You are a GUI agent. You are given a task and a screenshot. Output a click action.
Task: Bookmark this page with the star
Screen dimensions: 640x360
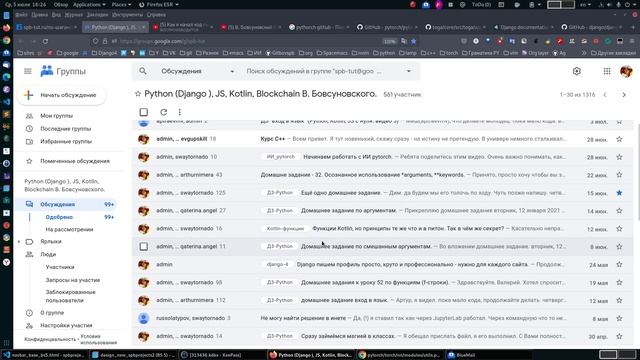413,41
